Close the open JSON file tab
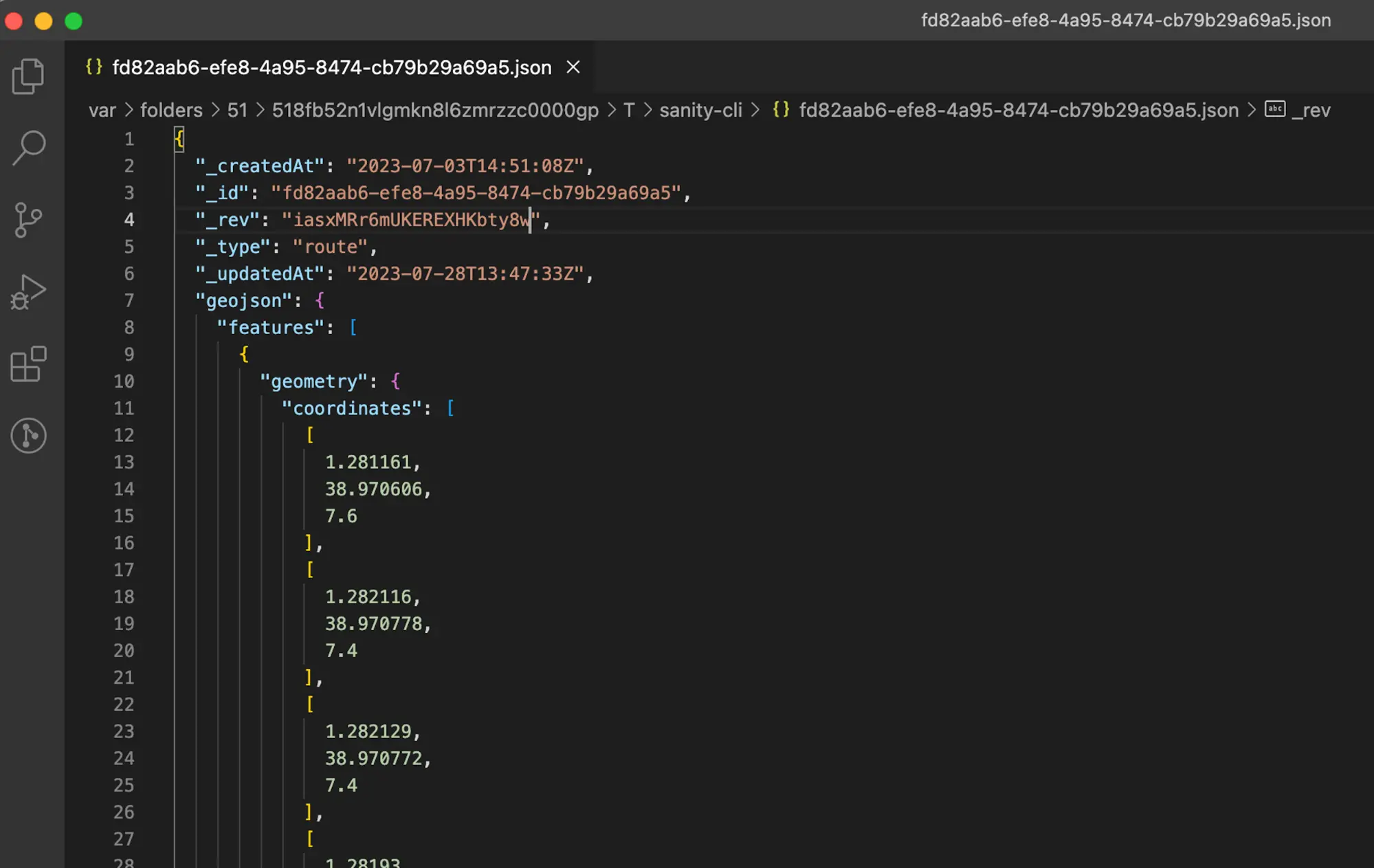 pyautogui.click(x=574, y=67)
